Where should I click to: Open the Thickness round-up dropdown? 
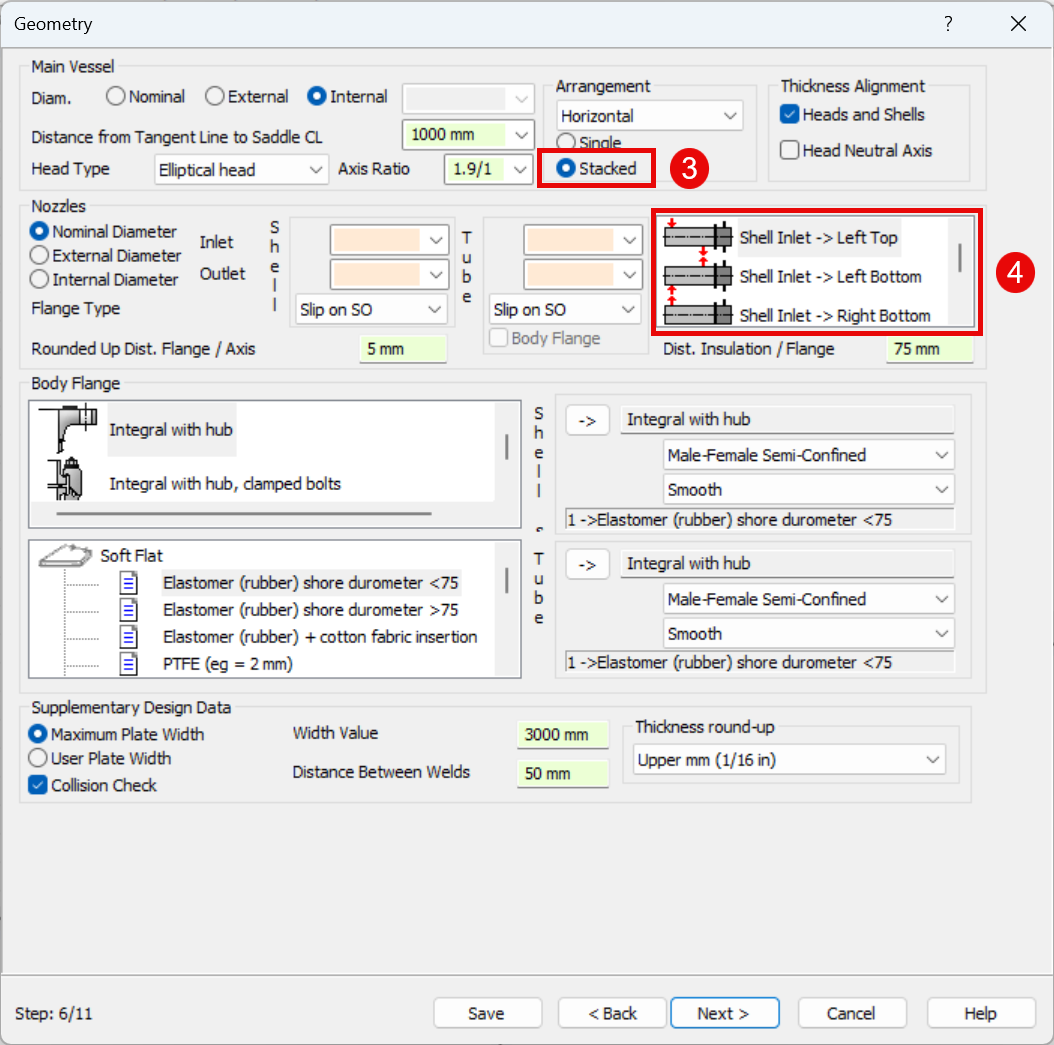[789, 760]
